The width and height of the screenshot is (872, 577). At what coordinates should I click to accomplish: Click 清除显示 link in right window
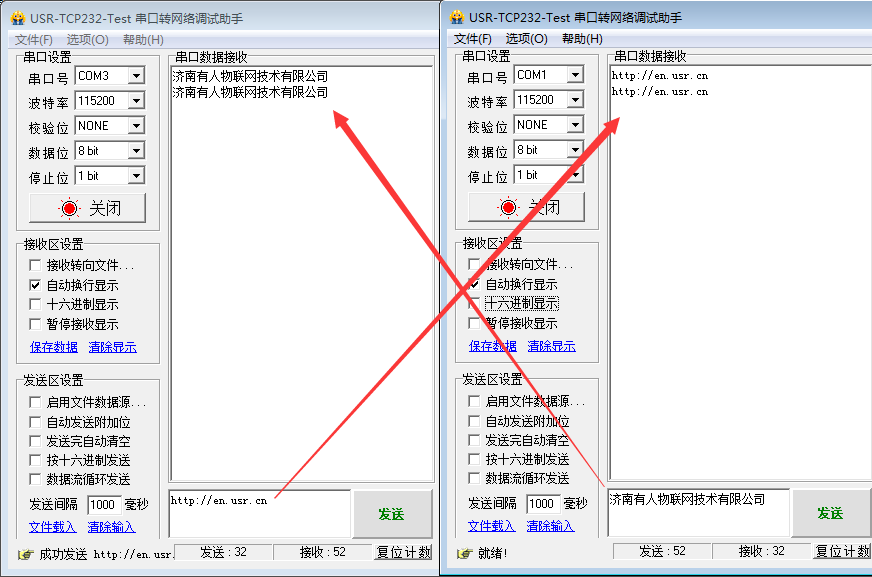pyautogui.click(x=552, y=346)
